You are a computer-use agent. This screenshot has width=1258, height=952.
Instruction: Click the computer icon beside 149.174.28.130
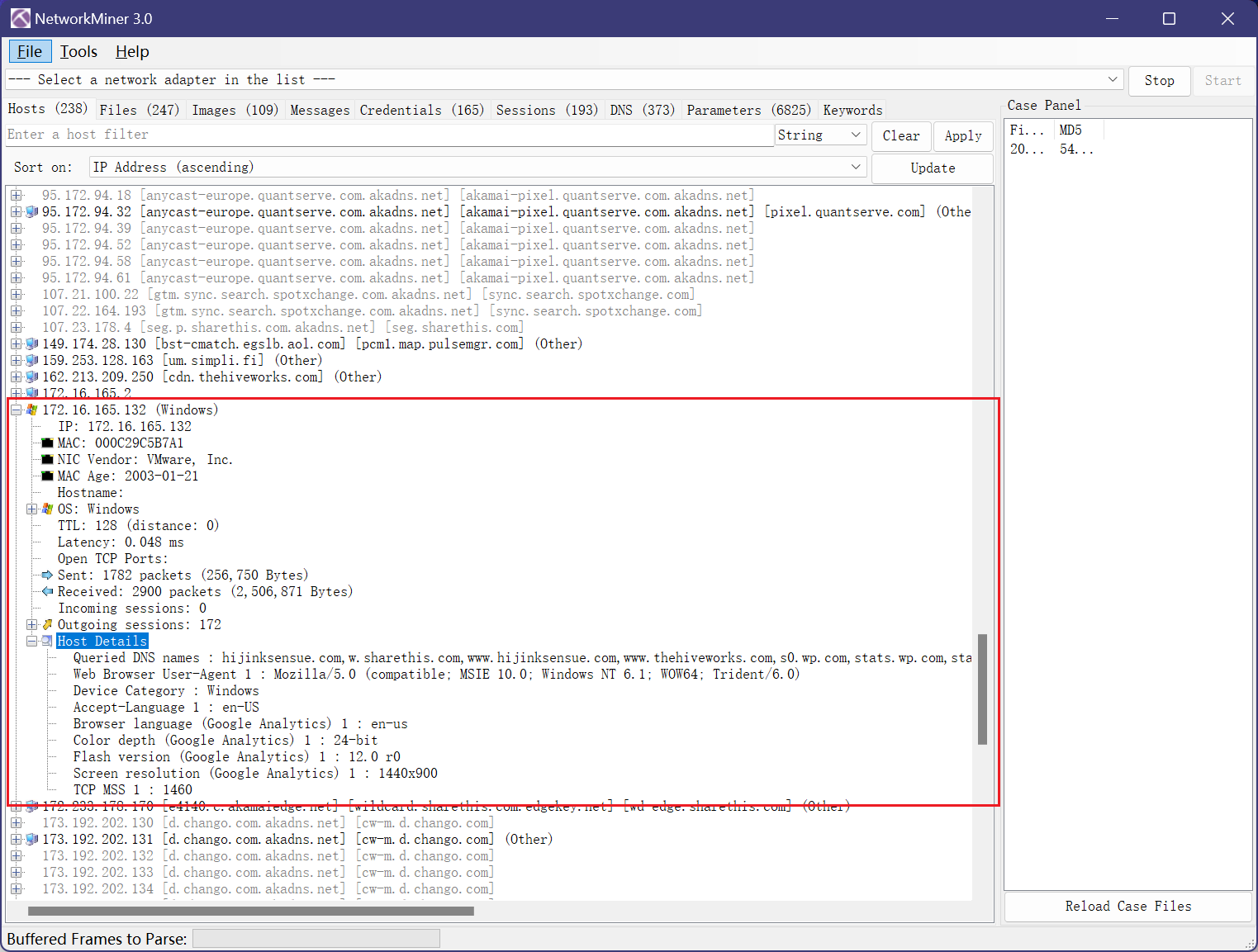click(x=32, y=343)
